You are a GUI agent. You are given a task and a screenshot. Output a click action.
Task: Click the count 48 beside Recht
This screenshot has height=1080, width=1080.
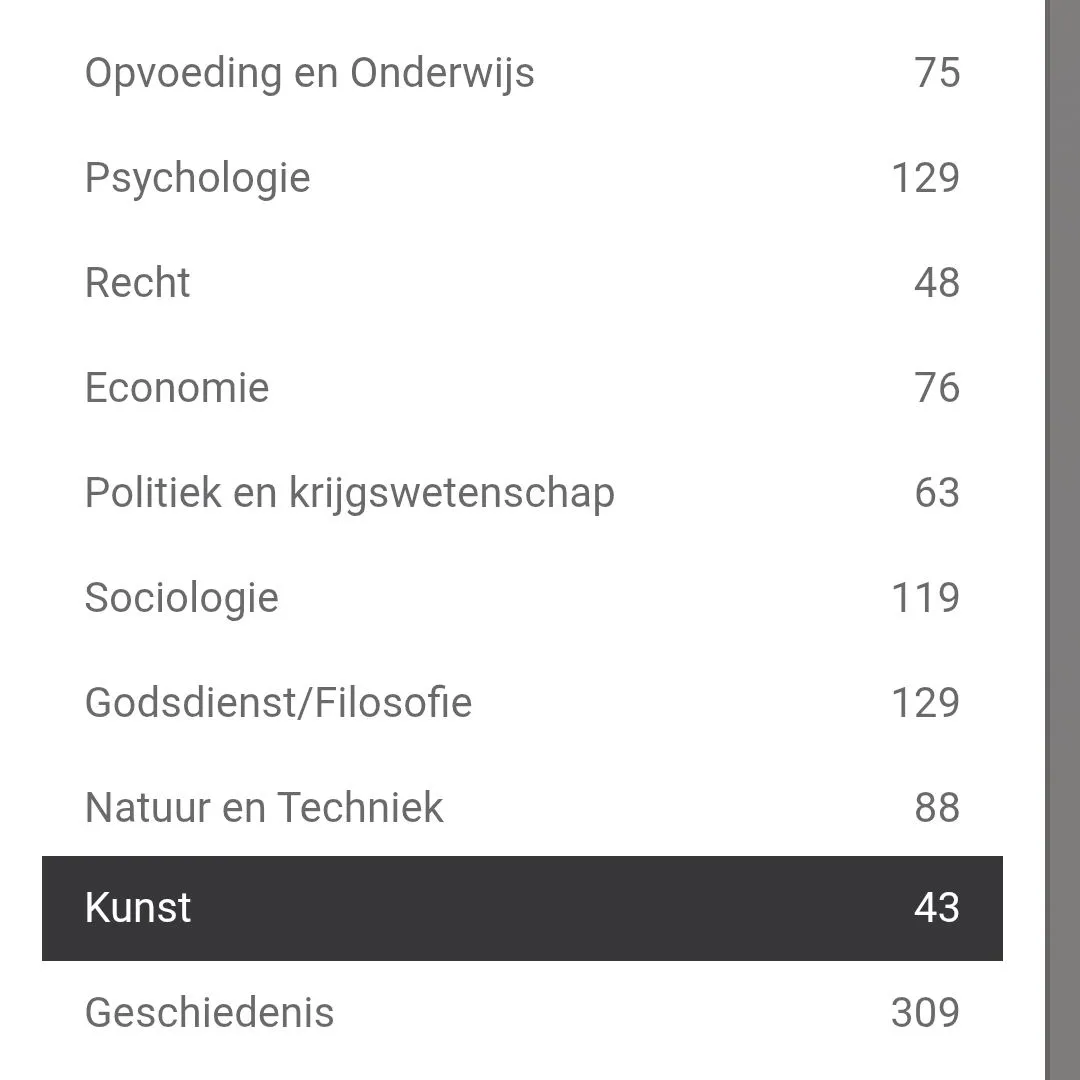(937, 282)
